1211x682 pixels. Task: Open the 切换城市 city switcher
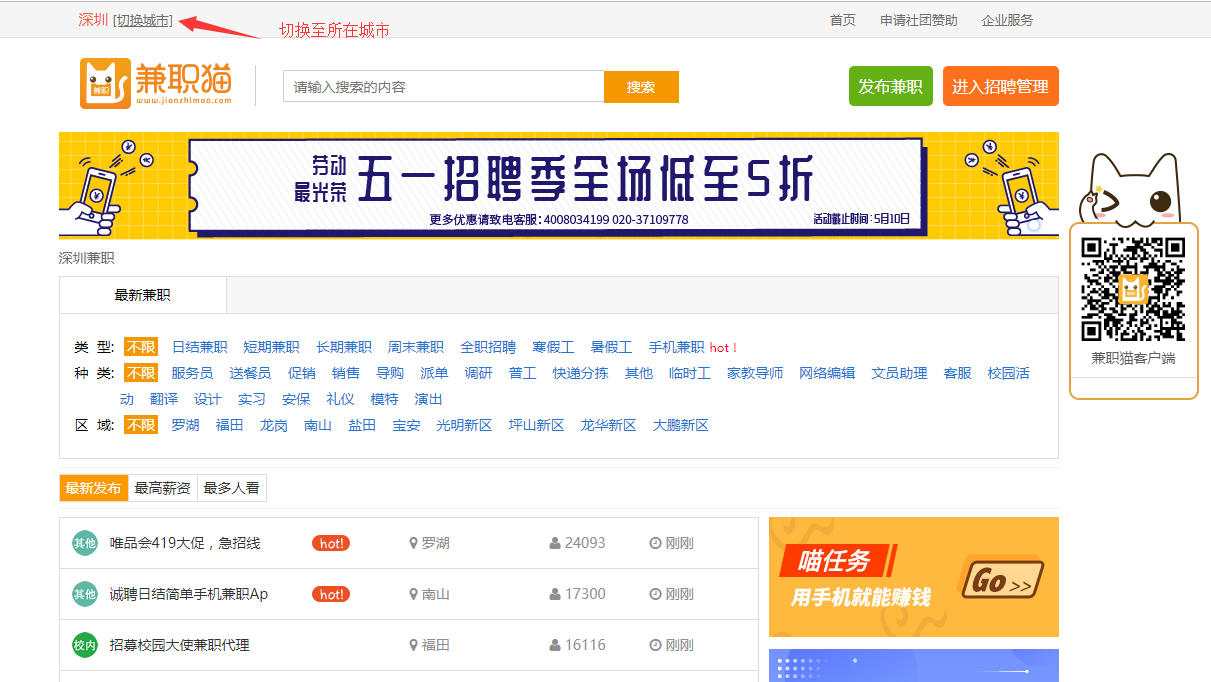(143, 20)
